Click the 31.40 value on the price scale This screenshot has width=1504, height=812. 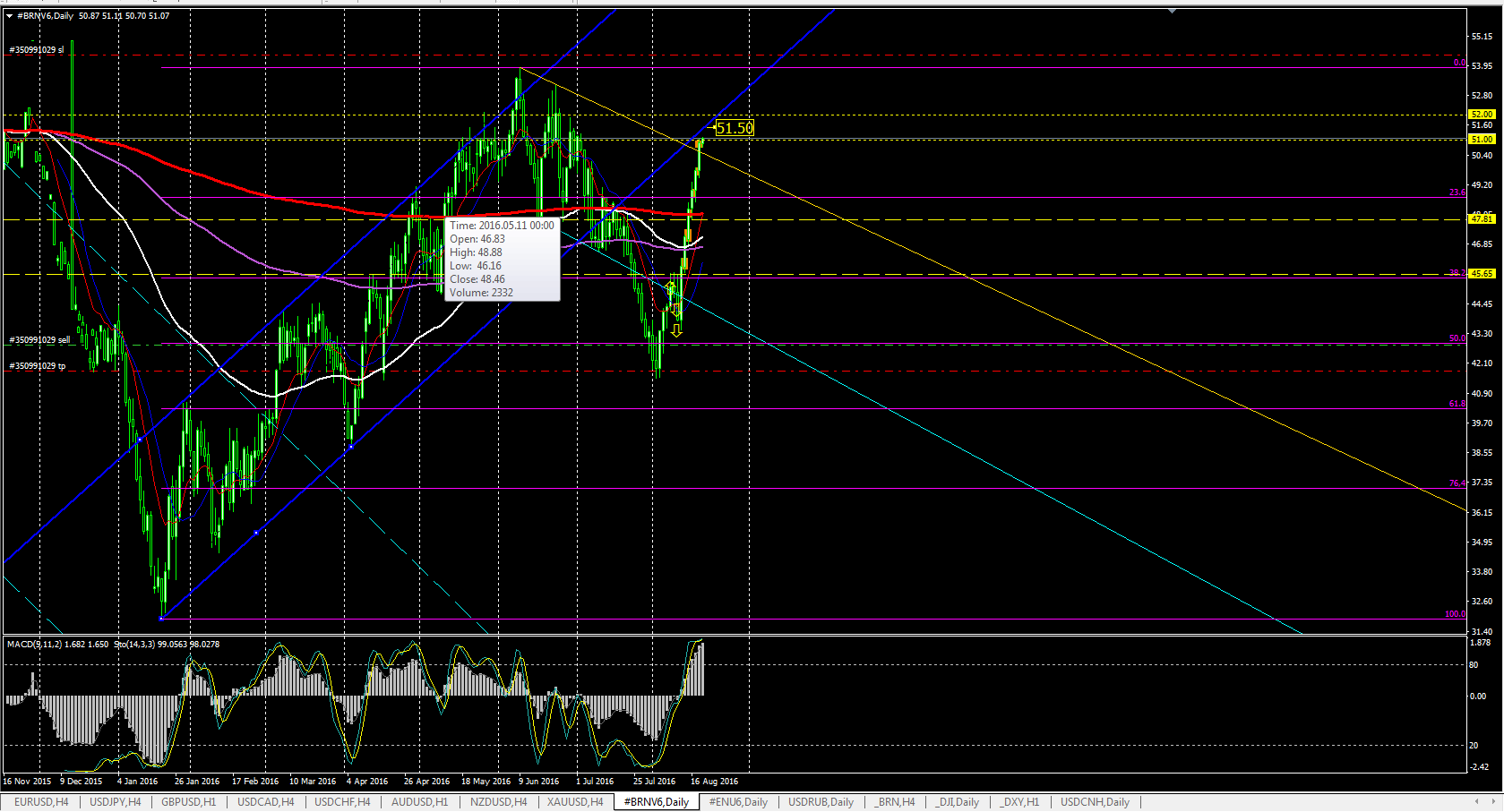coord(1482,632)
